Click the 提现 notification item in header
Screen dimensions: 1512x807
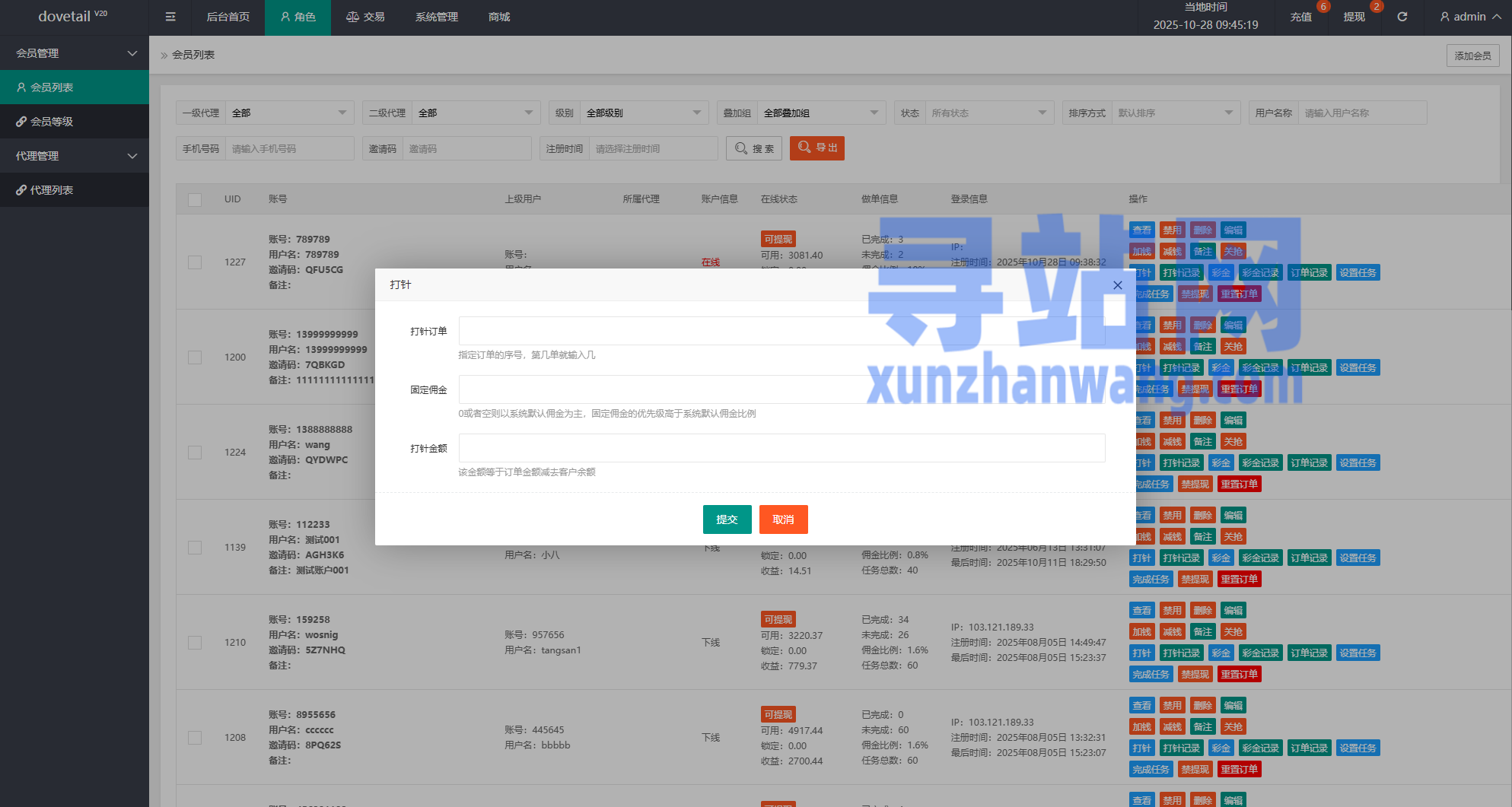pyautogui.click(x=1354, y=17)
